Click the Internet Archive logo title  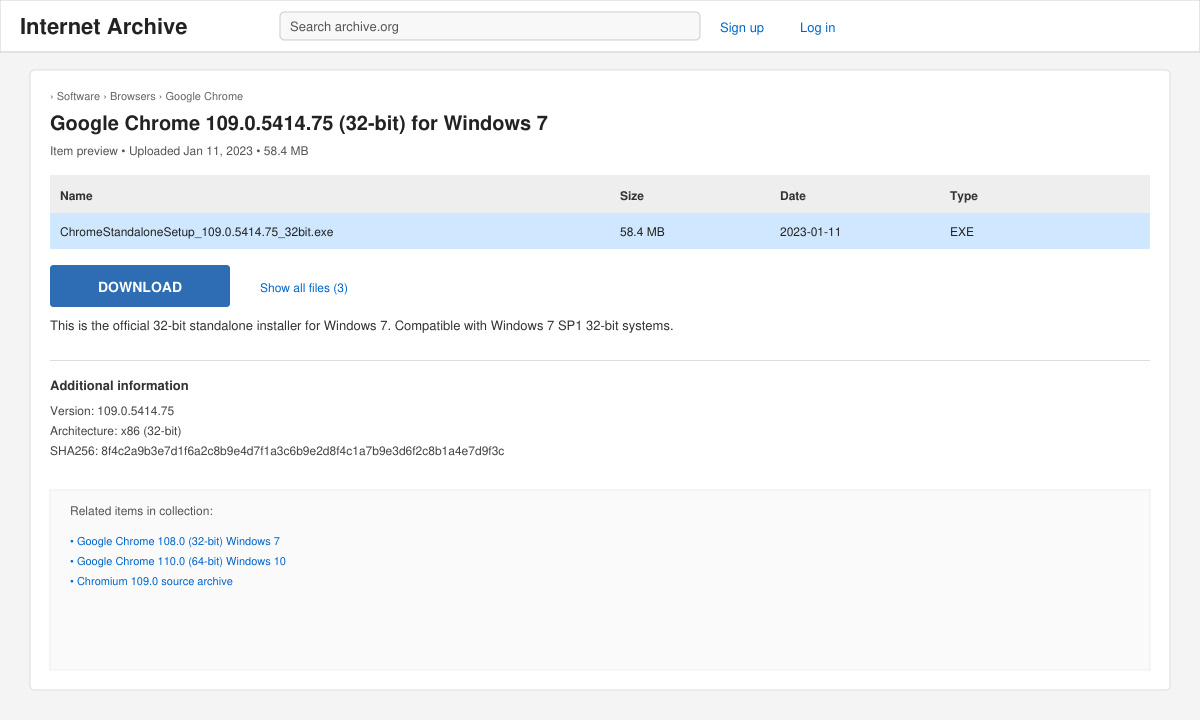(x=103, y=27)
